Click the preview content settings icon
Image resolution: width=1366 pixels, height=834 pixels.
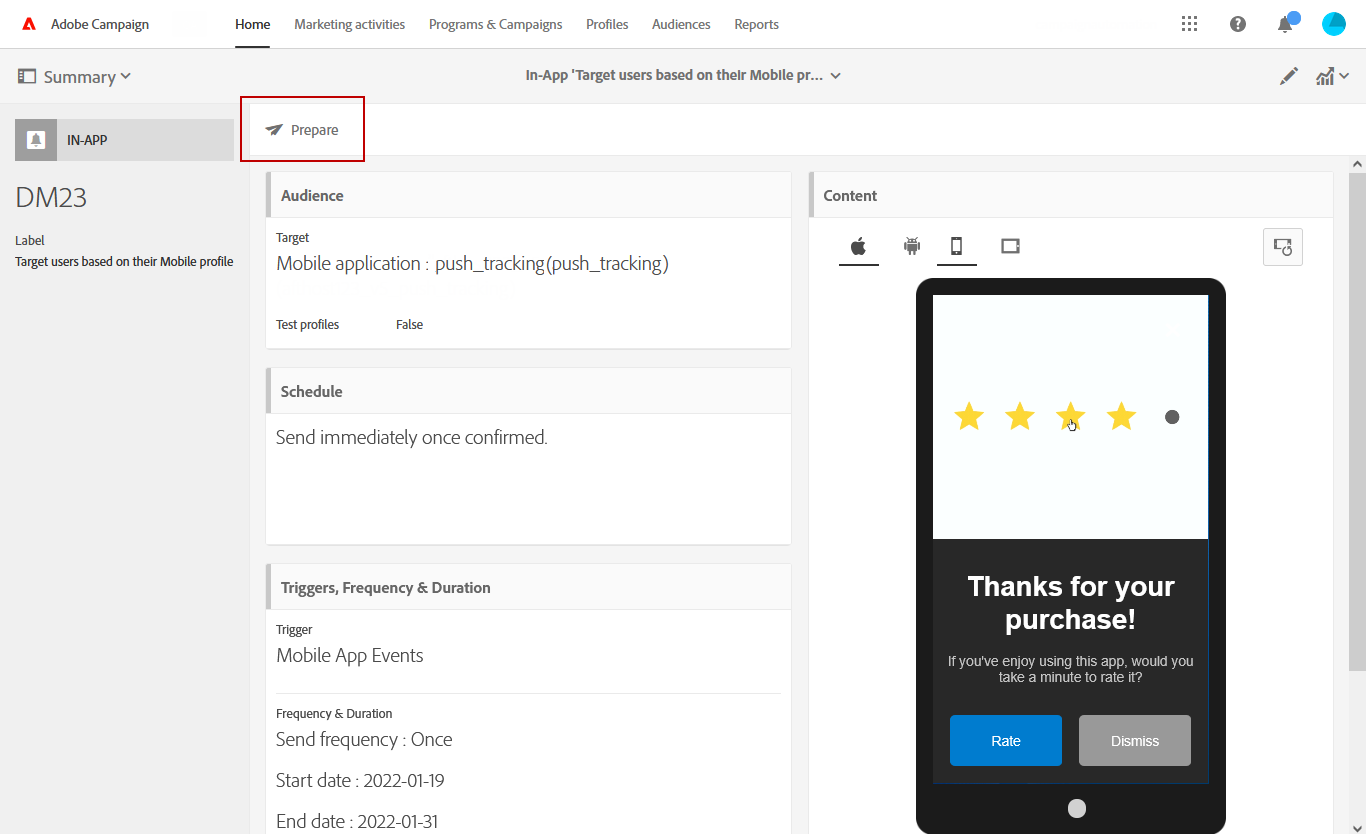(x=1283, y=247)
